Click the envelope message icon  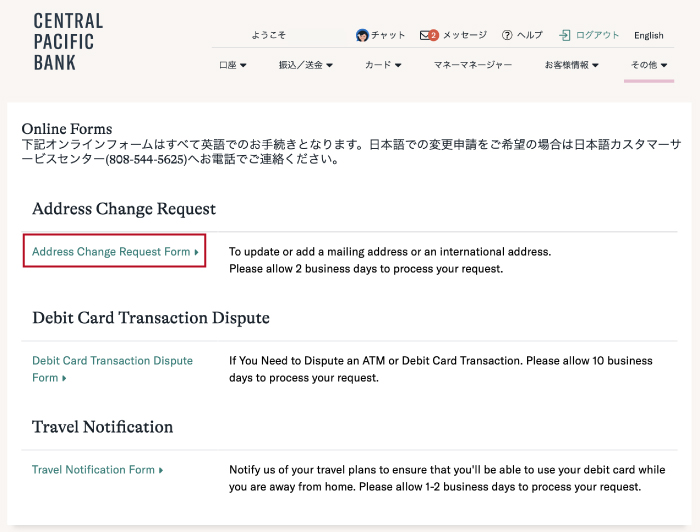click(x=426, y=35)
